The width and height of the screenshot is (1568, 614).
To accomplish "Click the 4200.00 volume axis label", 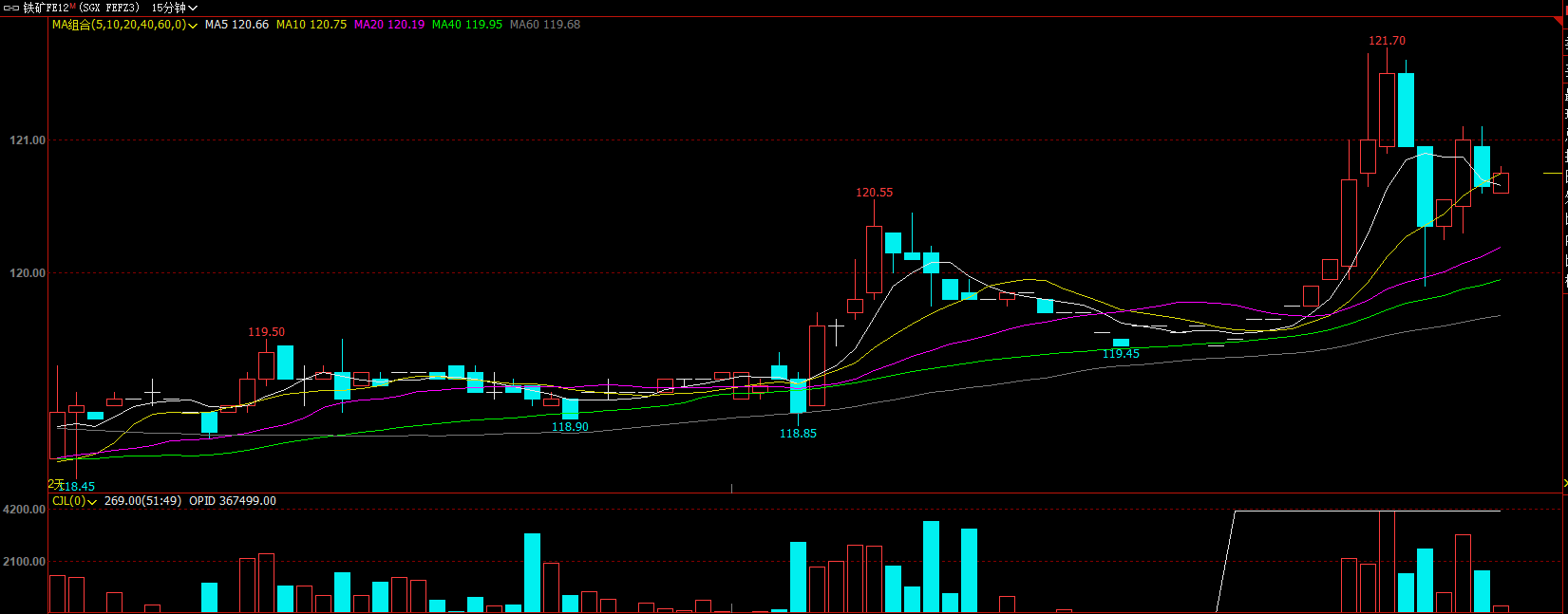I will 24,510.
